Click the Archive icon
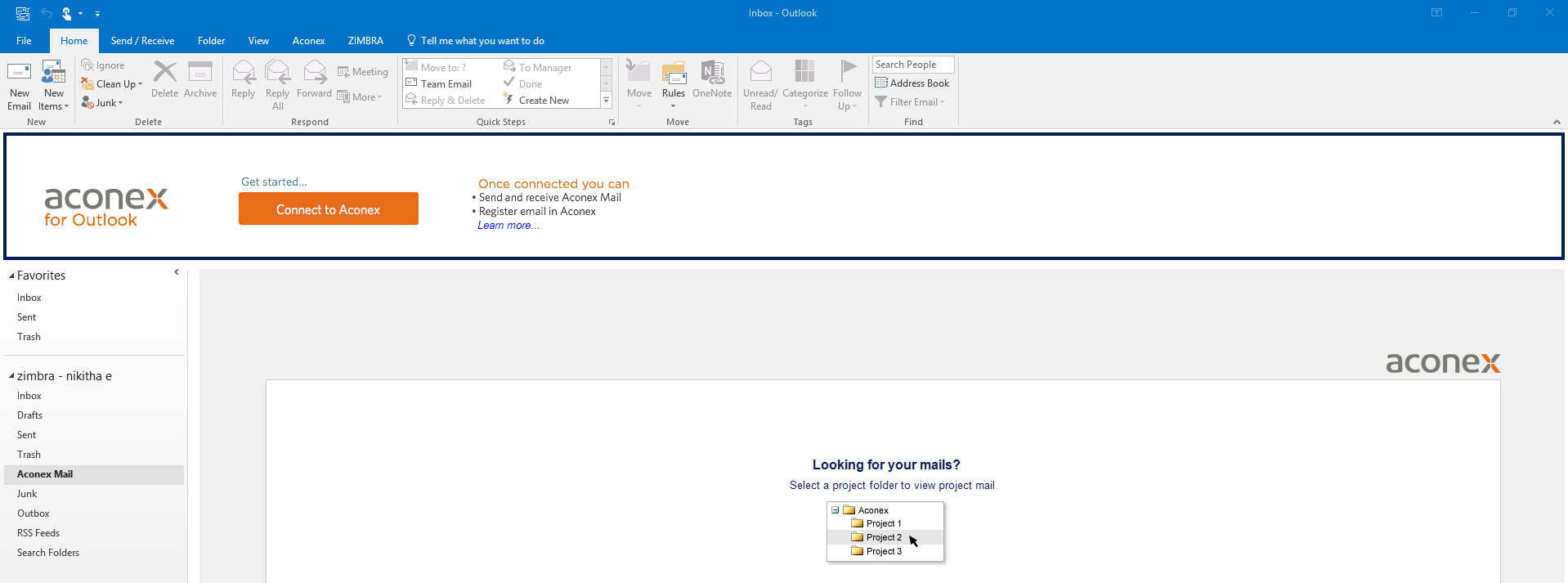This screenshot has height=583, width=1568. (x=200, y=72)
